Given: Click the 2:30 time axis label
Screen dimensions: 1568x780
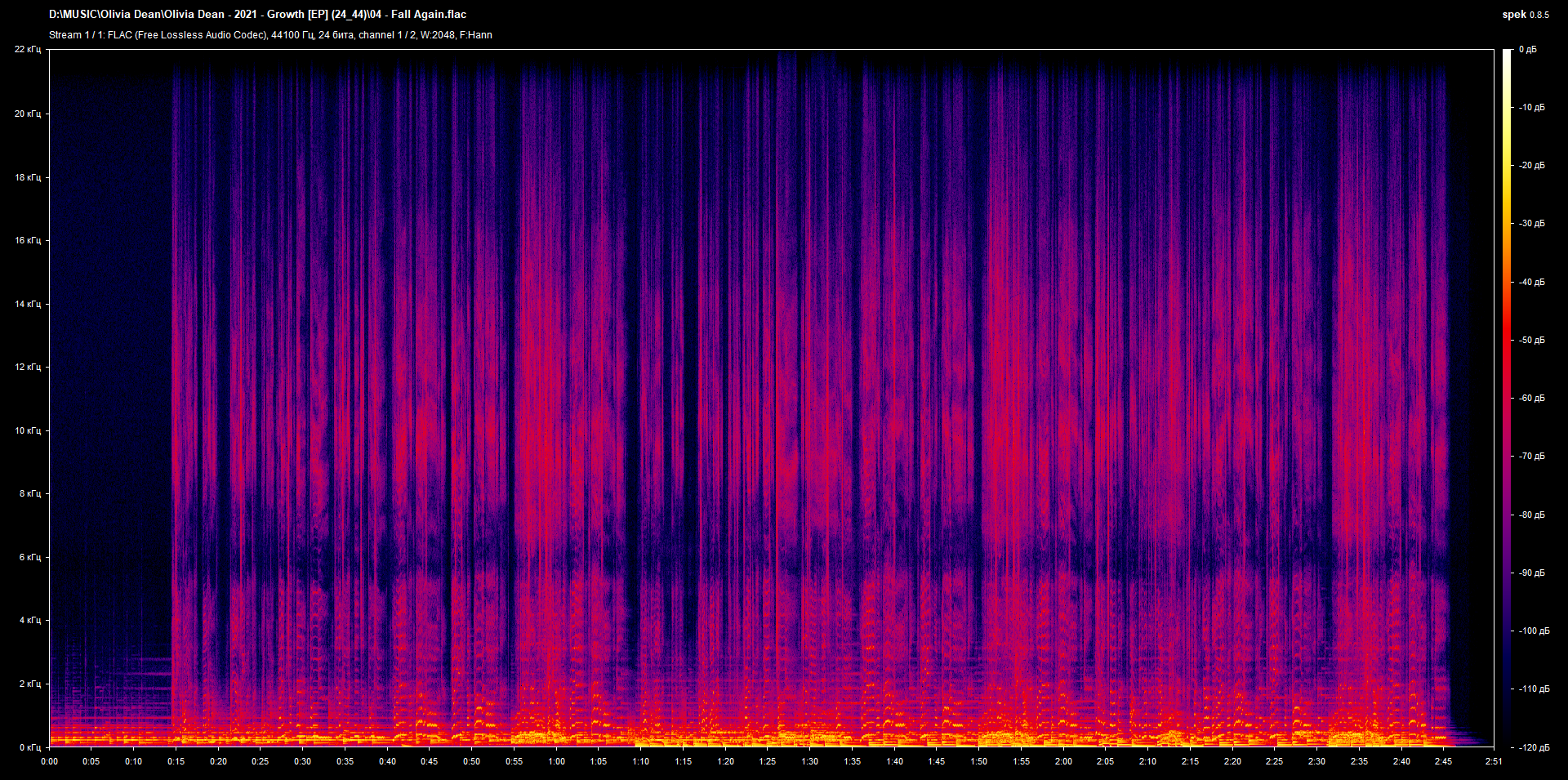Looking at the screenshot, I should click(x=1317, y=761).
